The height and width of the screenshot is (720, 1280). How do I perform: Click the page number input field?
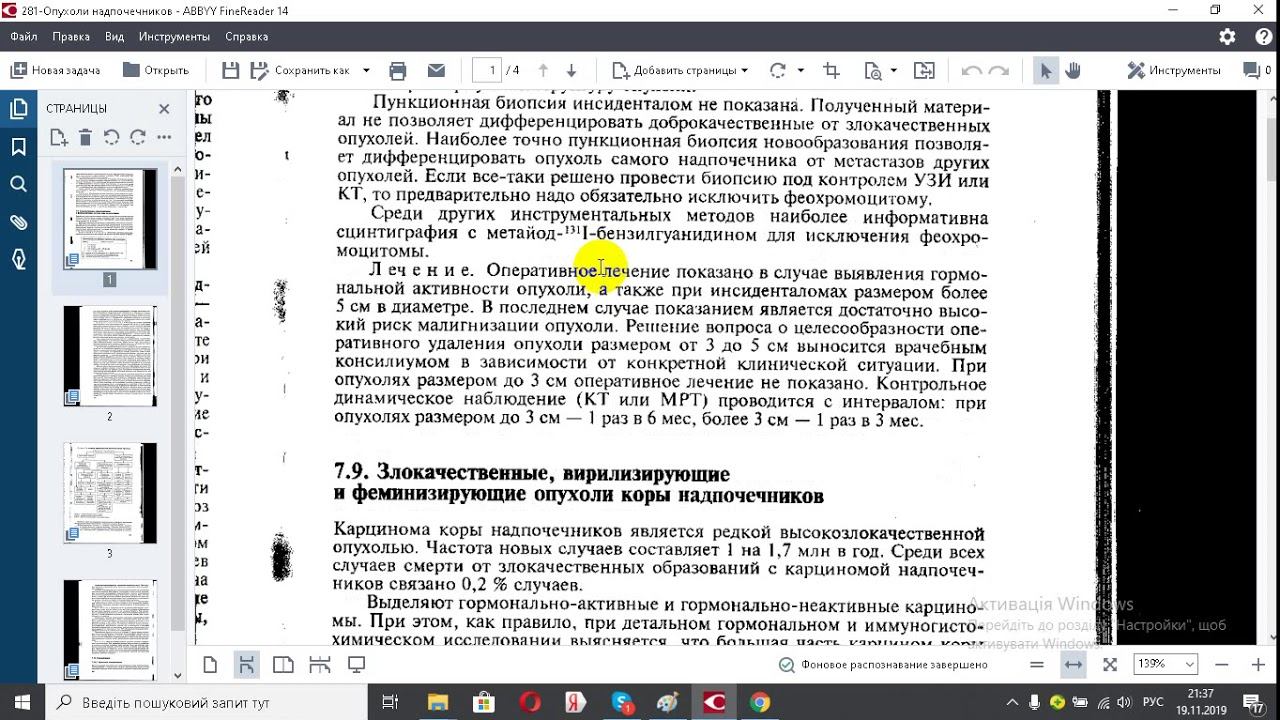click(x=487, y=70)
